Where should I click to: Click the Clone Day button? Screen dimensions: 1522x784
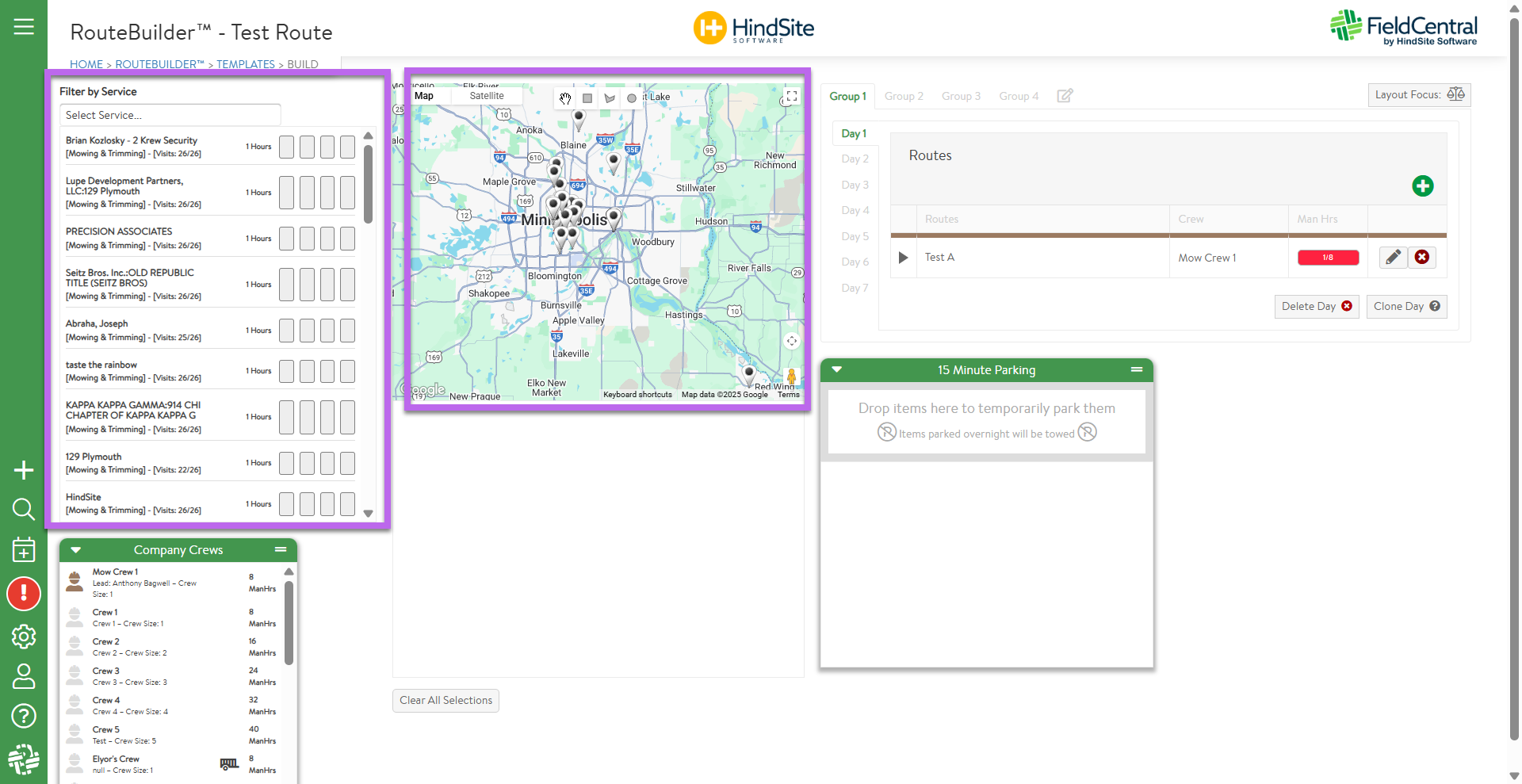point(1406,307)
